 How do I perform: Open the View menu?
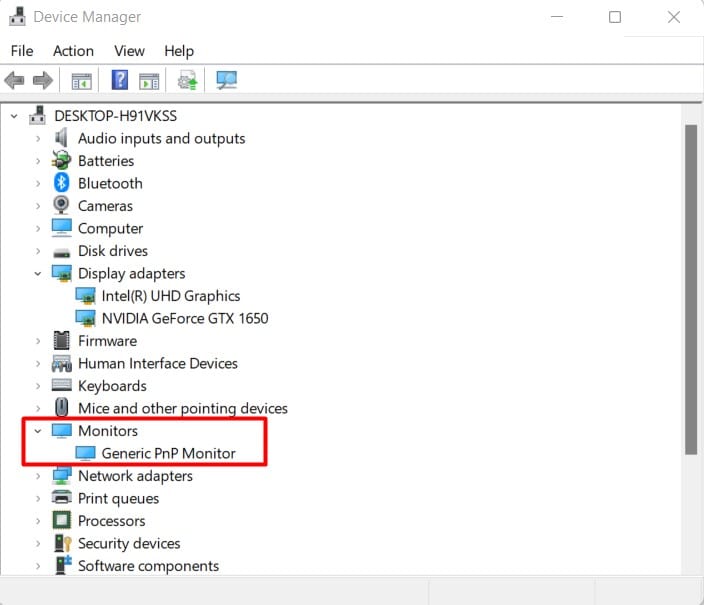[x=129, y=51]
